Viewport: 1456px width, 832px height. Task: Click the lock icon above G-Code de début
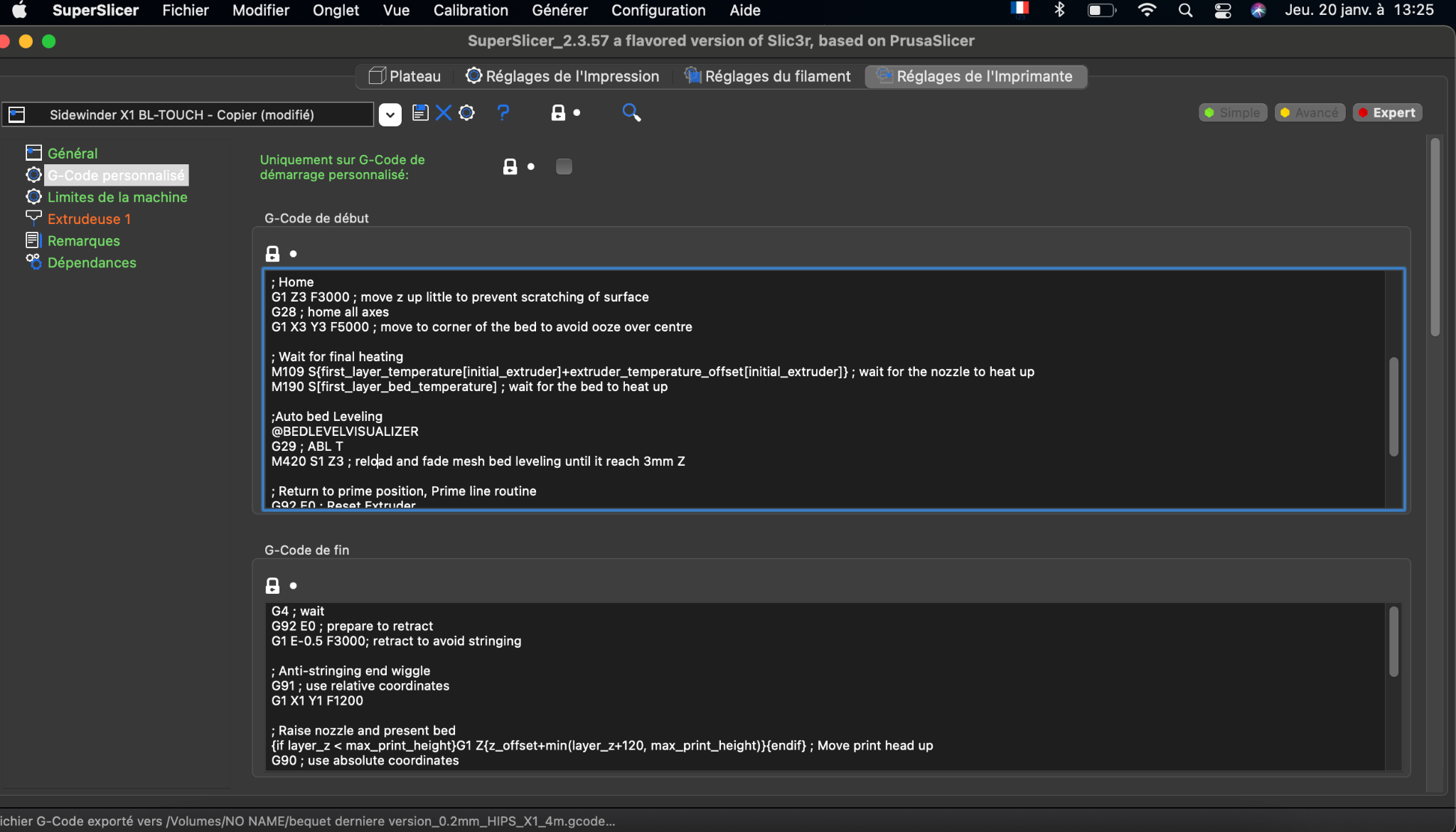point(272,254)
